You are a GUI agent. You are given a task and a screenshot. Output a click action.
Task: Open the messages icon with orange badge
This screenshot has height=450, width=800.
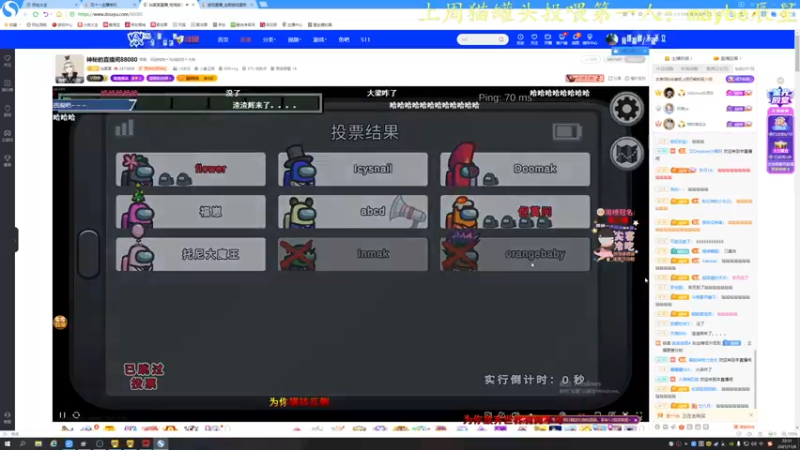(576, 39)
